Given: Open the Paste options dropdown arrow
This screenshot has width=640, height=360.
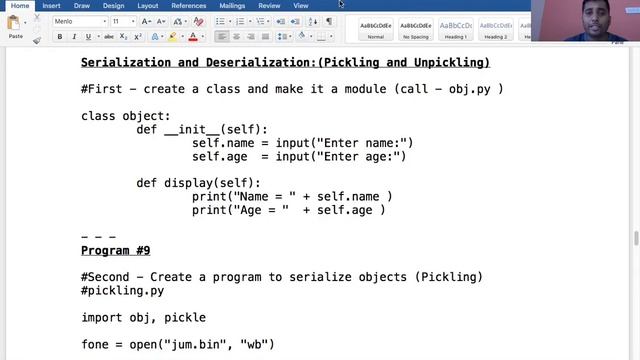Looking at the screenshot, I should pyautogui.click(x=25, y=23).
